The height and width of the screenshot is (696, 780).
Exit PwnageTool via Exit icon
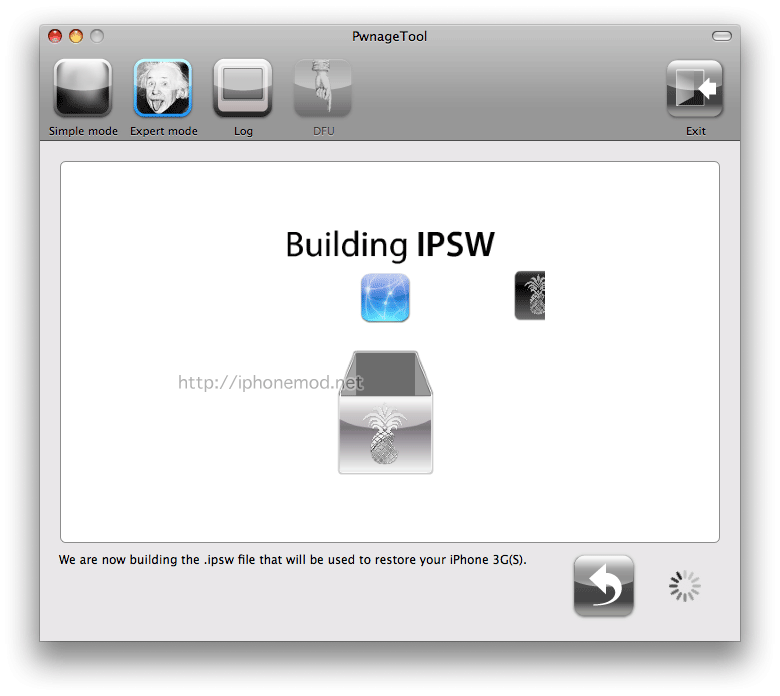tap(694, 89)
